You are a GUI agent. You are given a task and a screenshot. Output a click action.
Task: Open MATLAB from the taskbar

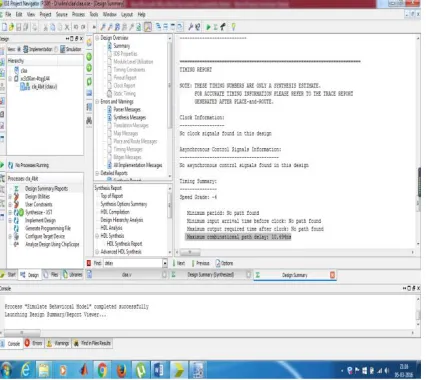83,370
